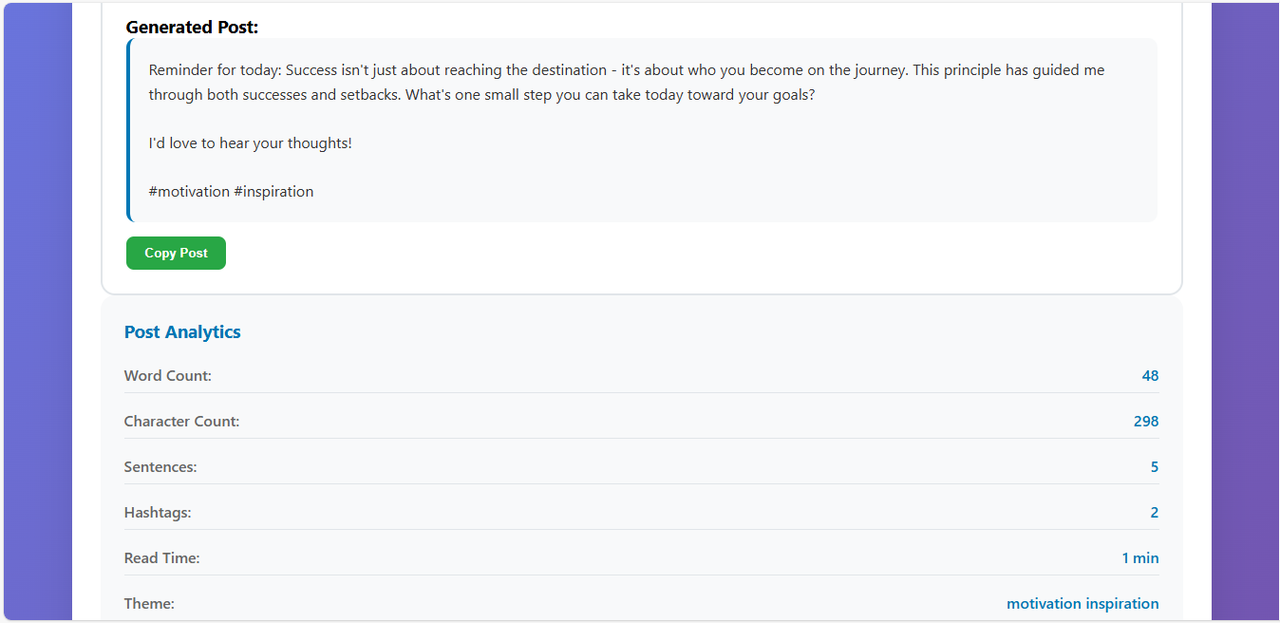Select the motivation inspiration theme value
The height and width of the screenshot is (623, 1280).
coord(1083,604)
